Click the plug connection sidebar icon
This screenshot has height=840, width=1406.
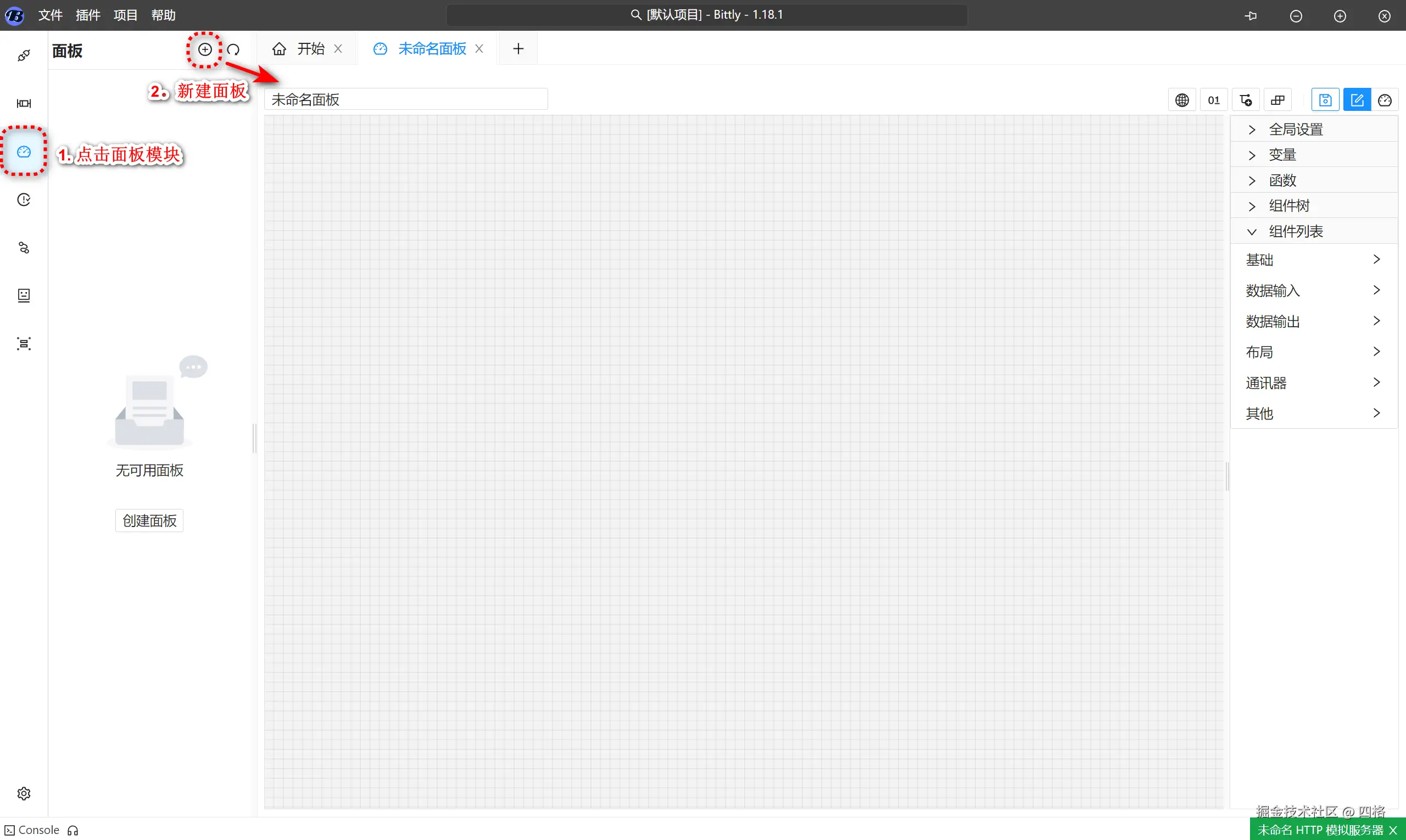coord(24,55)
